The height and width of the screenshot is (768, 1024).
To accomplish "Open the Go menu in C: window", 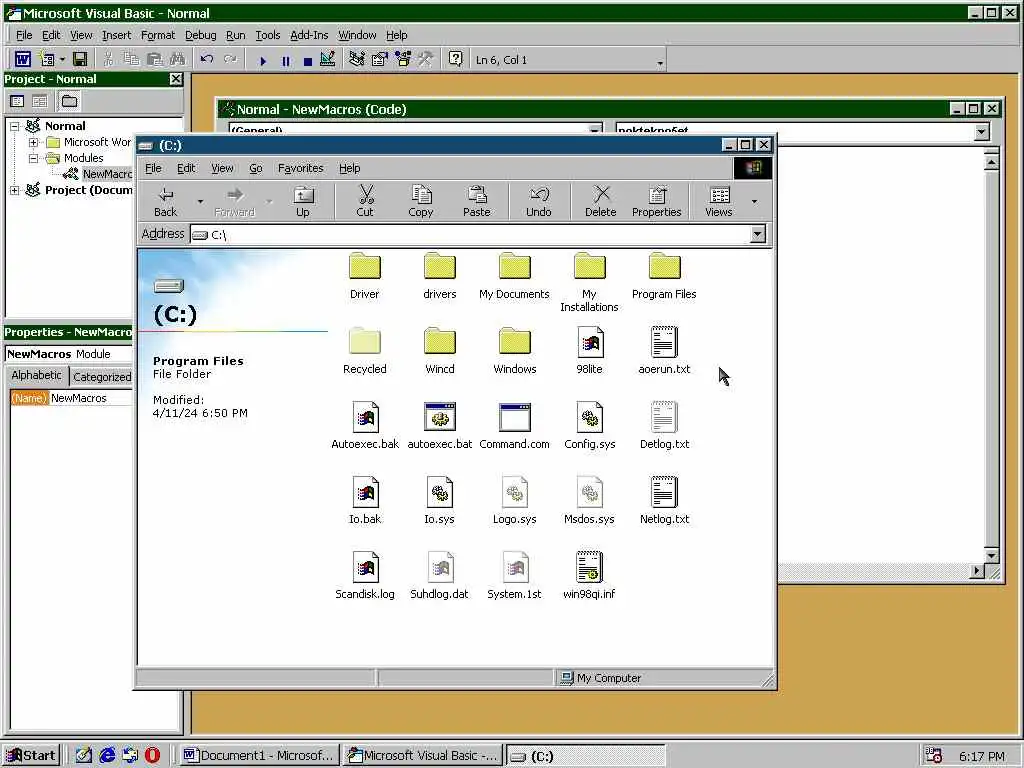I will 255,168.
